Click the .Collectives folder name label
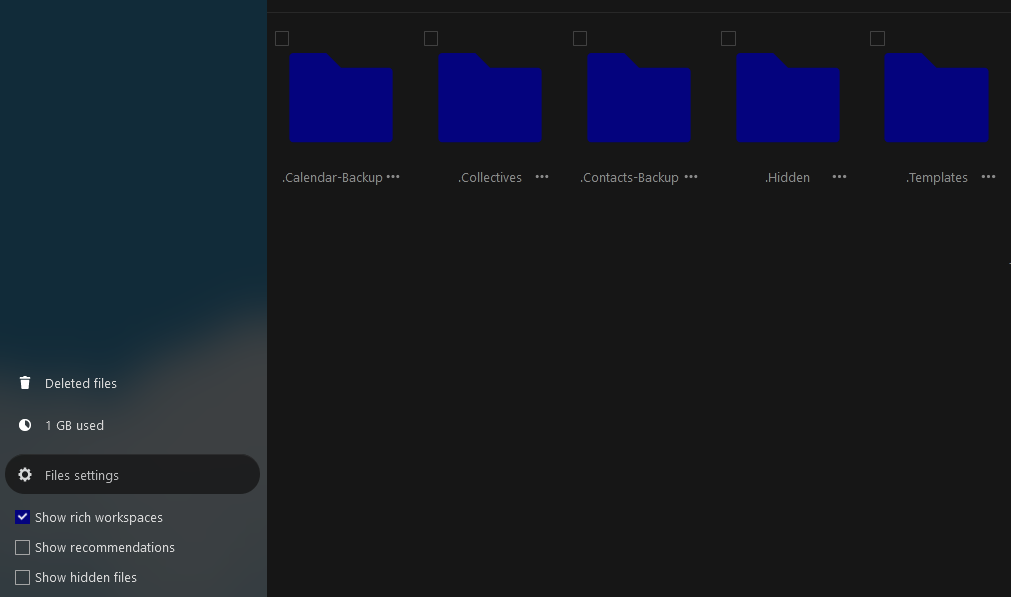This screenshot has height=597, width=1011. (x=490, y=177)
